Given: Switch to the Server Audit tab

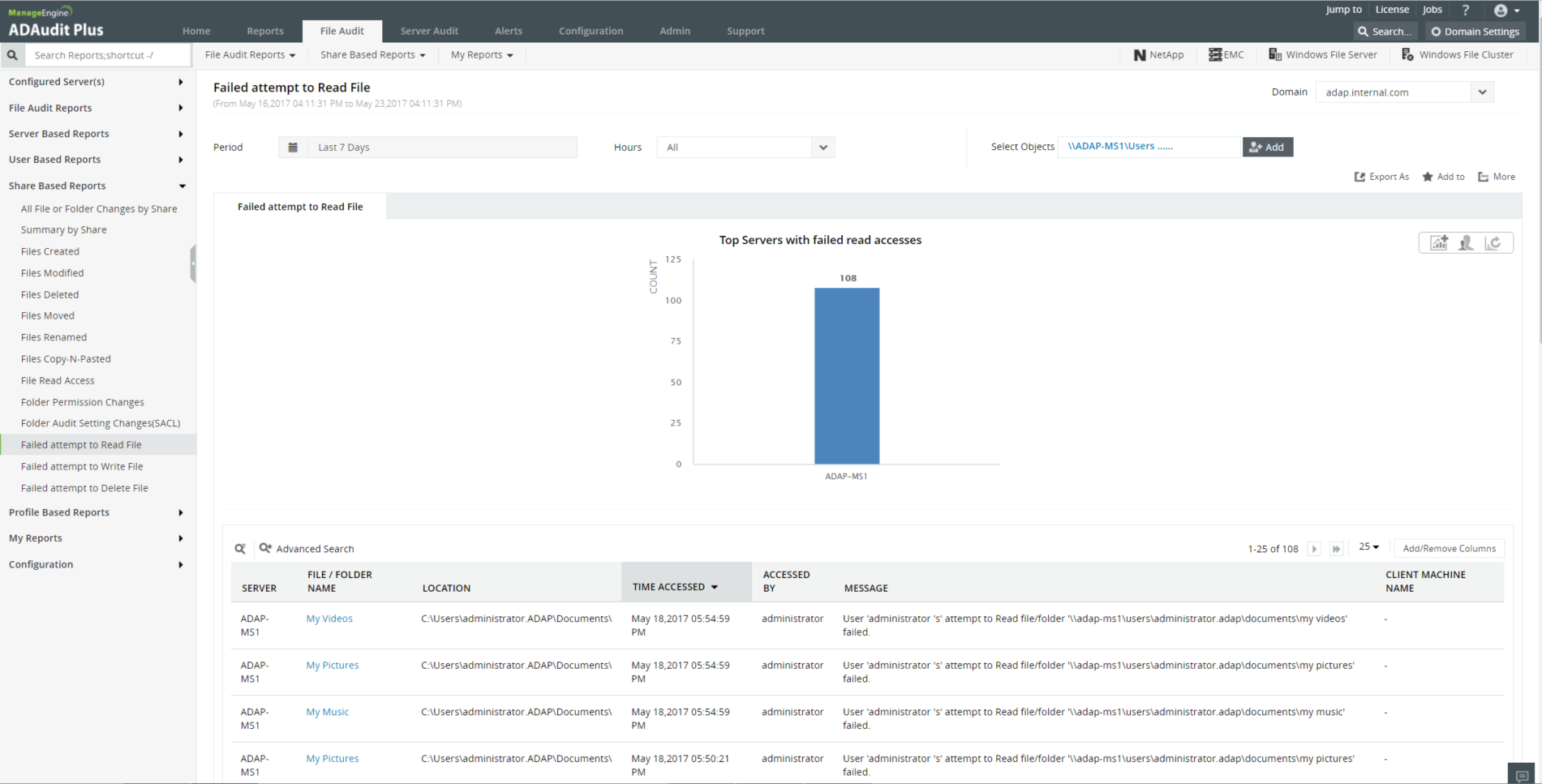Looking at the screenshot, I should [x=429, y=31].
